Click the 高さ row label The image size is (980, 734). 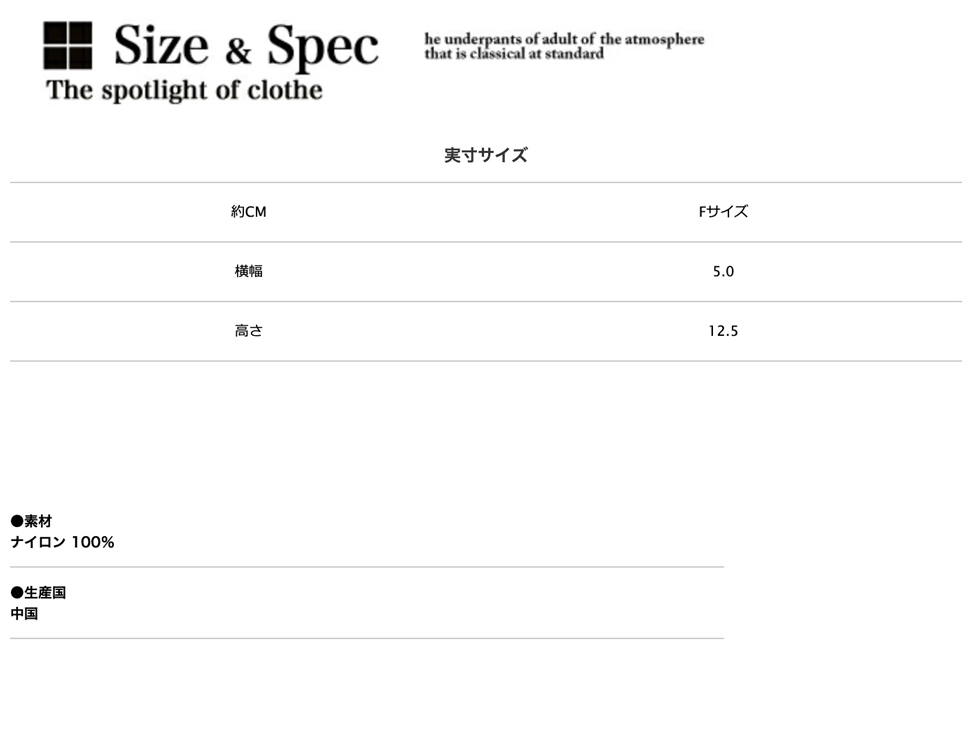[x=248, y=331]
